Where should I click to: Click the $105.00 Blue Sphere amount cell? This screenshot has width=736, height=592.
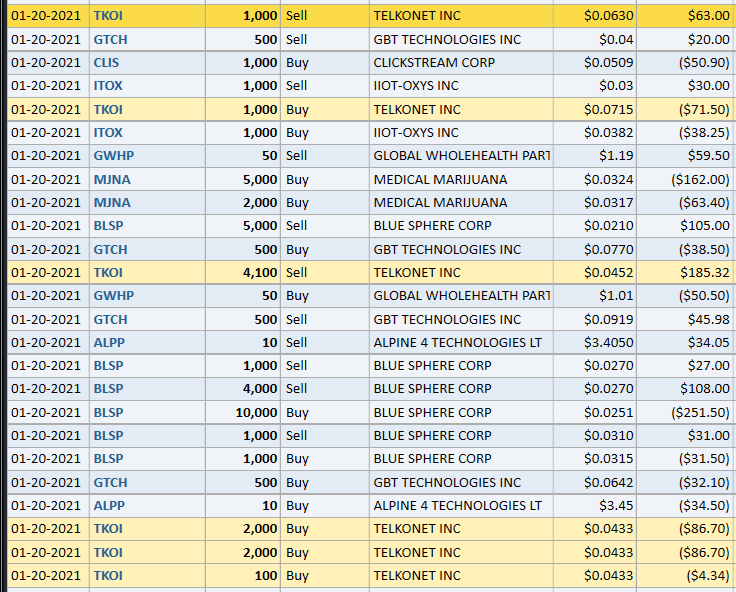(685, 226)
